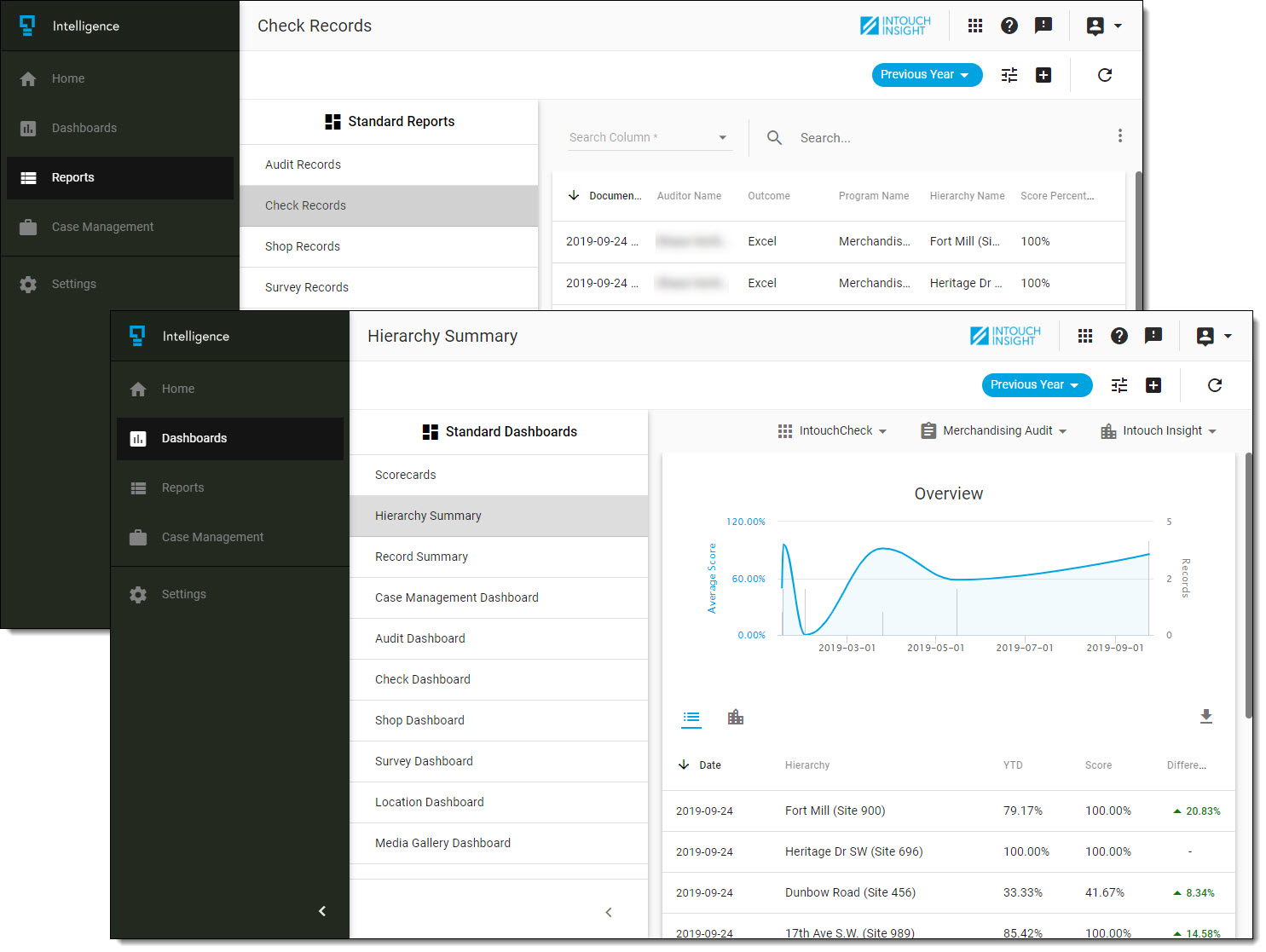Open the filter settings icon
The height and width of the screenshot is (952, 1266).
(x=1119, y=385)
